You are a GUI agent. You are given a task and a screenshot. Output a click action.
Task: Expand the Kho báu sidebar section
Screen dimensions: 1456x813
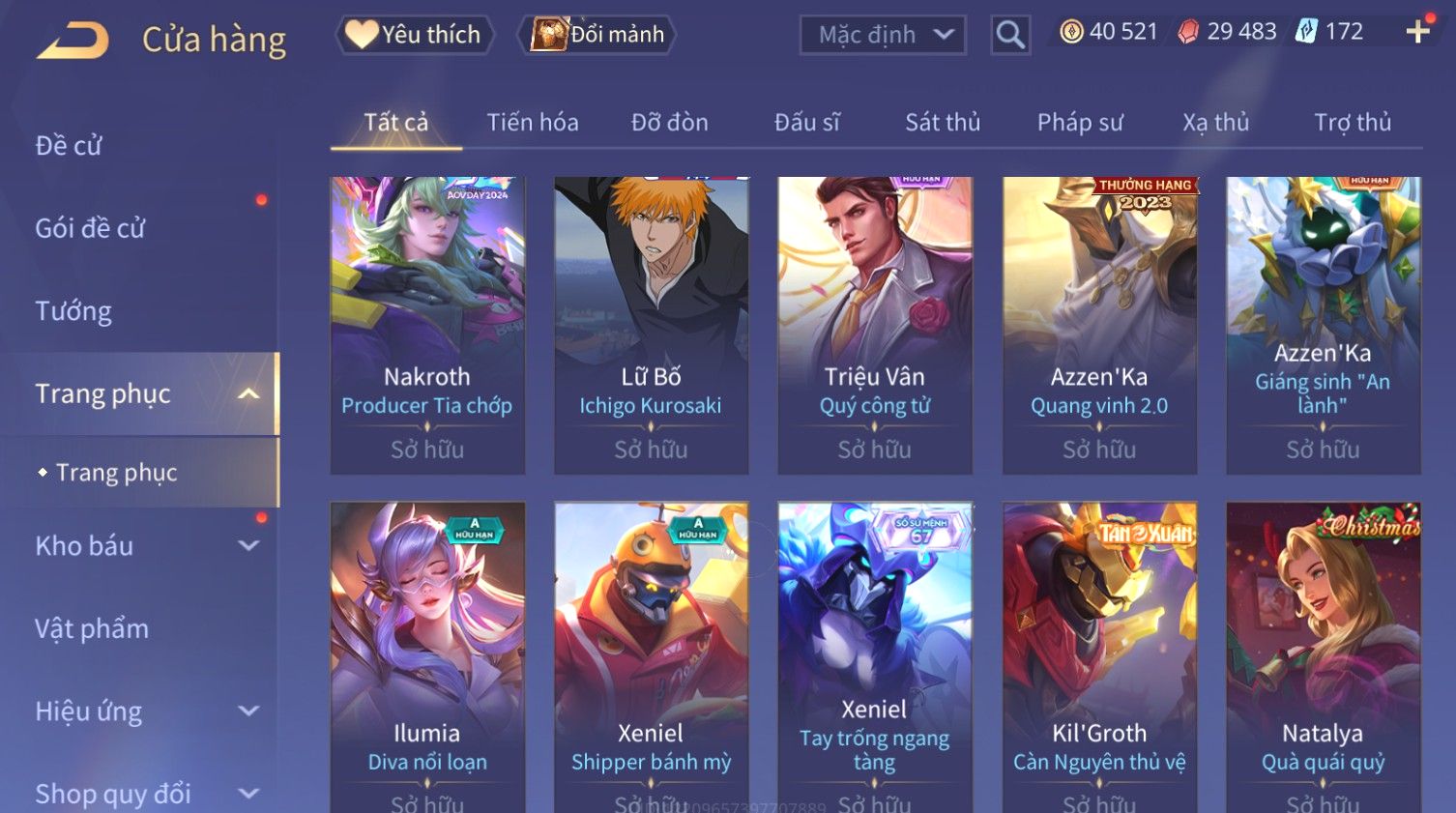coord(248,545)
